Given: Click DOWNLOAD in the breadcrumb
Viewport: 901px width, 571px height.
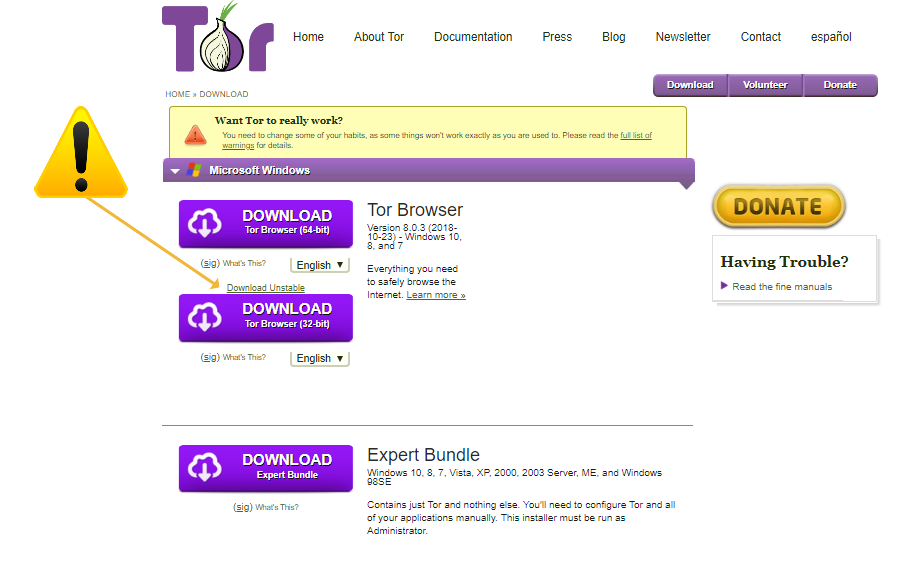Looking at the screenshot, I should click(x=224, y=94).
